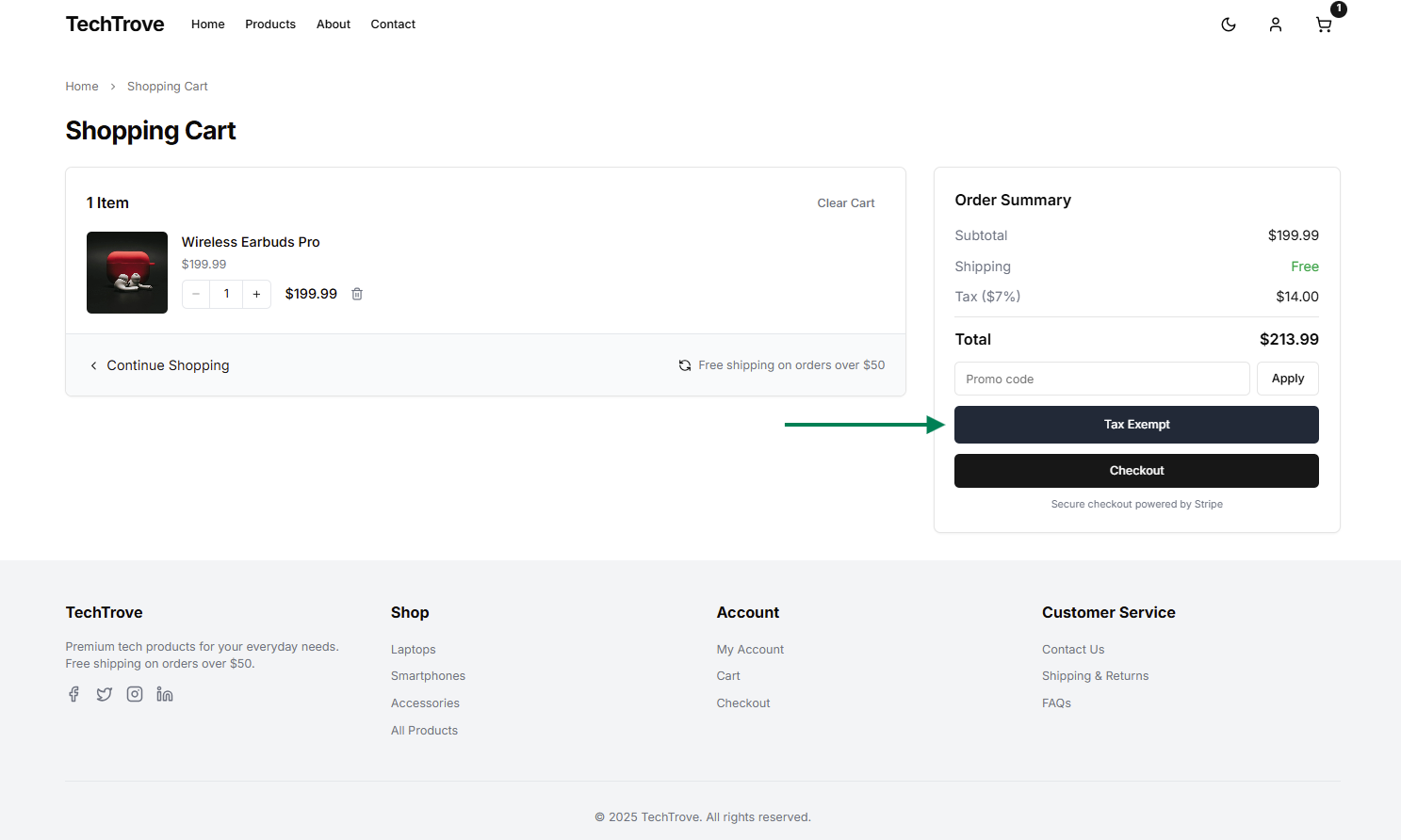Clear Cart to remove all items
Viewport: 1401px width, 840px height.
pyautogui.click(x=845, y=203)
